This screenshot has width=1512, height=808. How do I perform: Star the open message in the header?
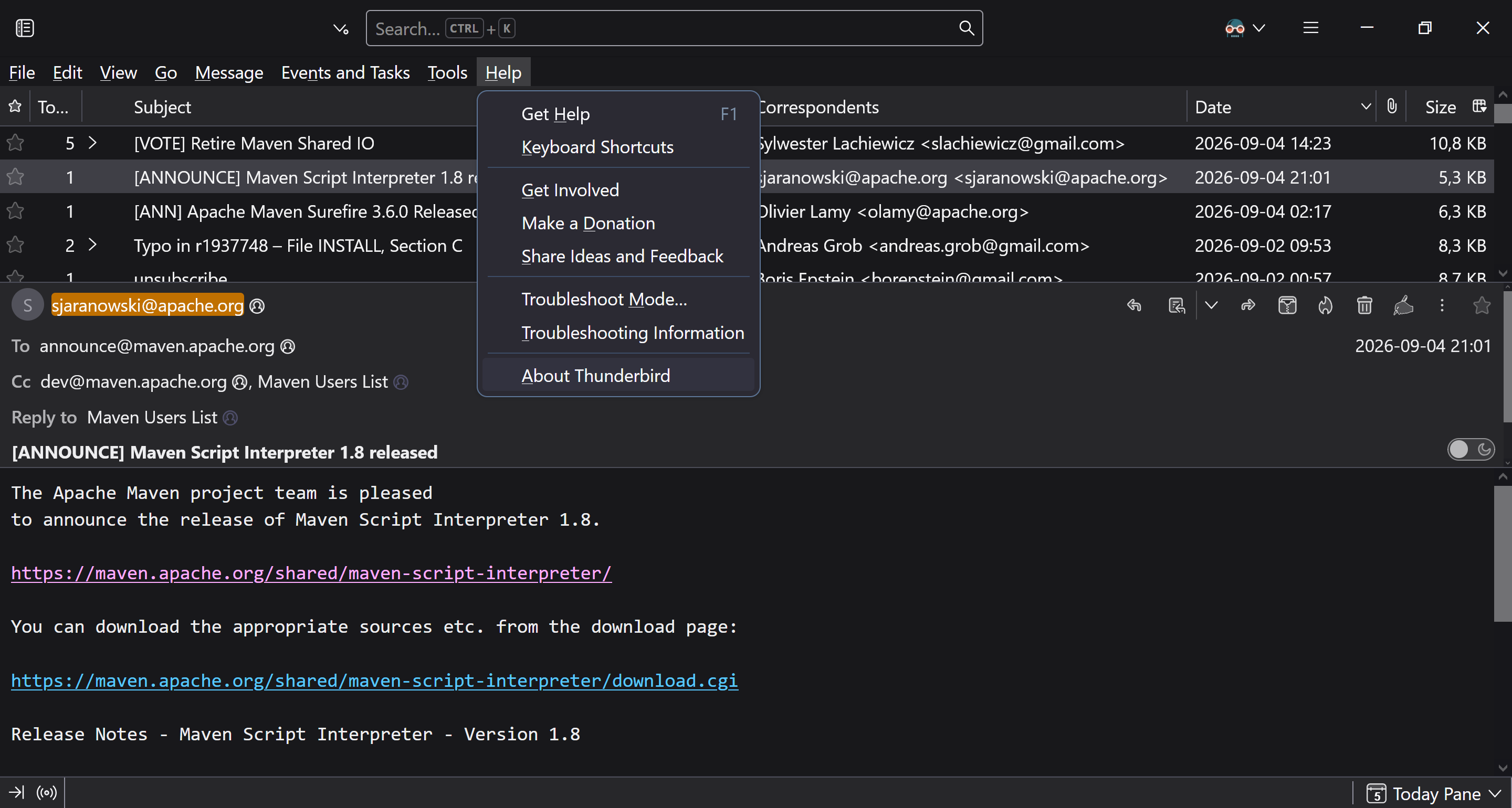coord(1482,305)
